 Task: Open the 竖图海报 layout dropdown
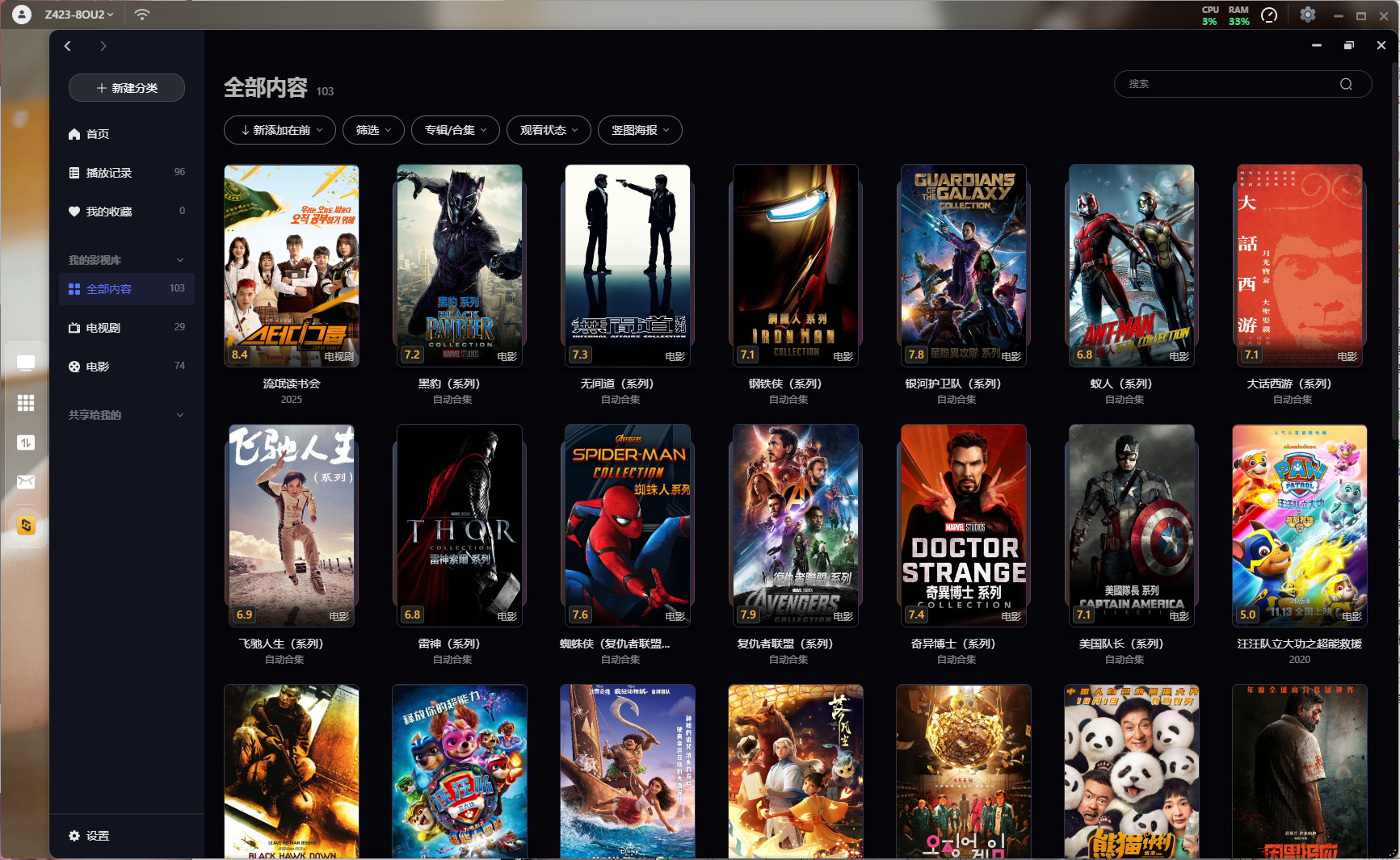pos(640,130)
